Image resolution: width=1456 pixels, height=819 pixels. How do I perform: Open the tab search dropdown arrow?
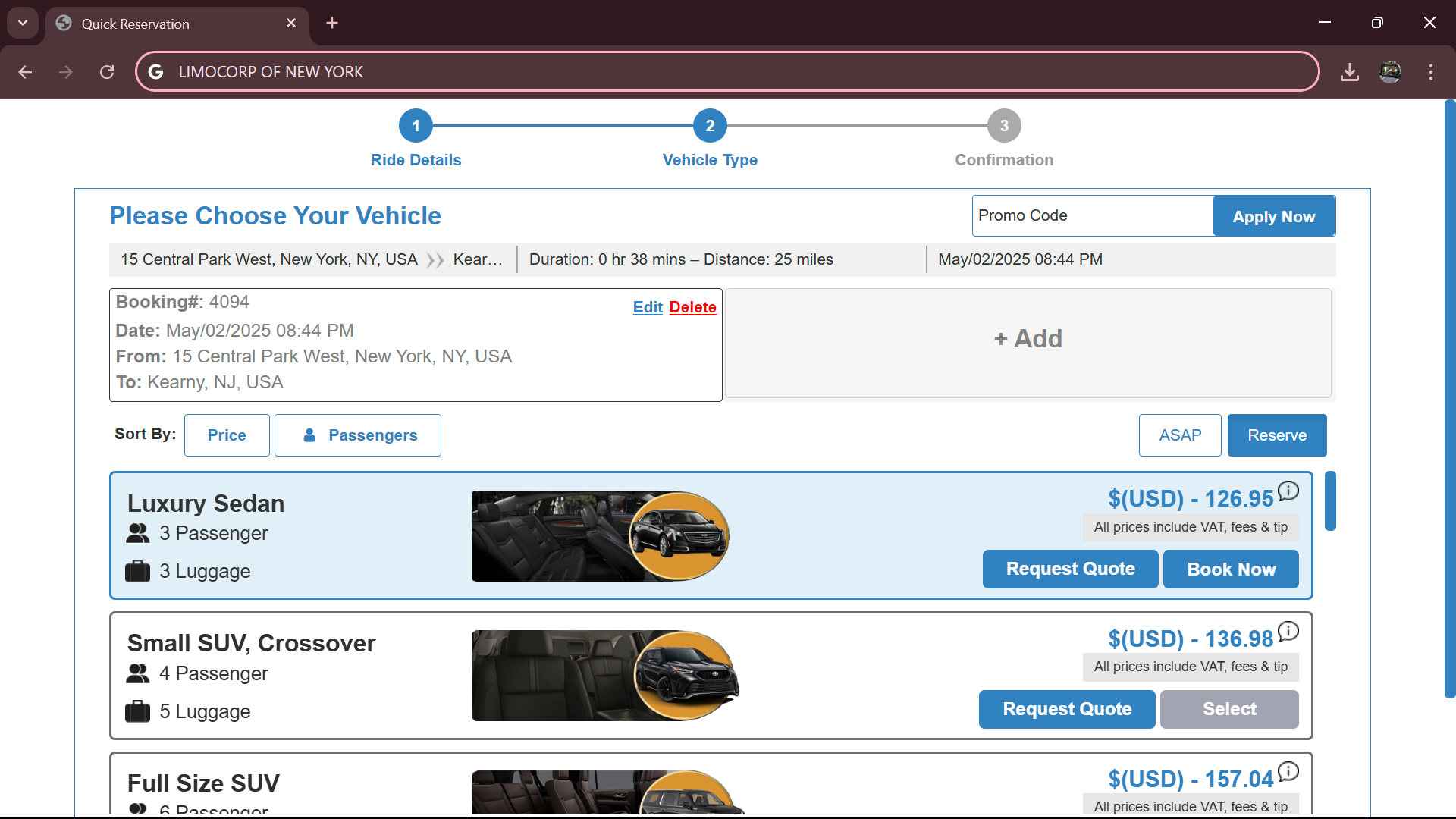(x=23, y=23)
